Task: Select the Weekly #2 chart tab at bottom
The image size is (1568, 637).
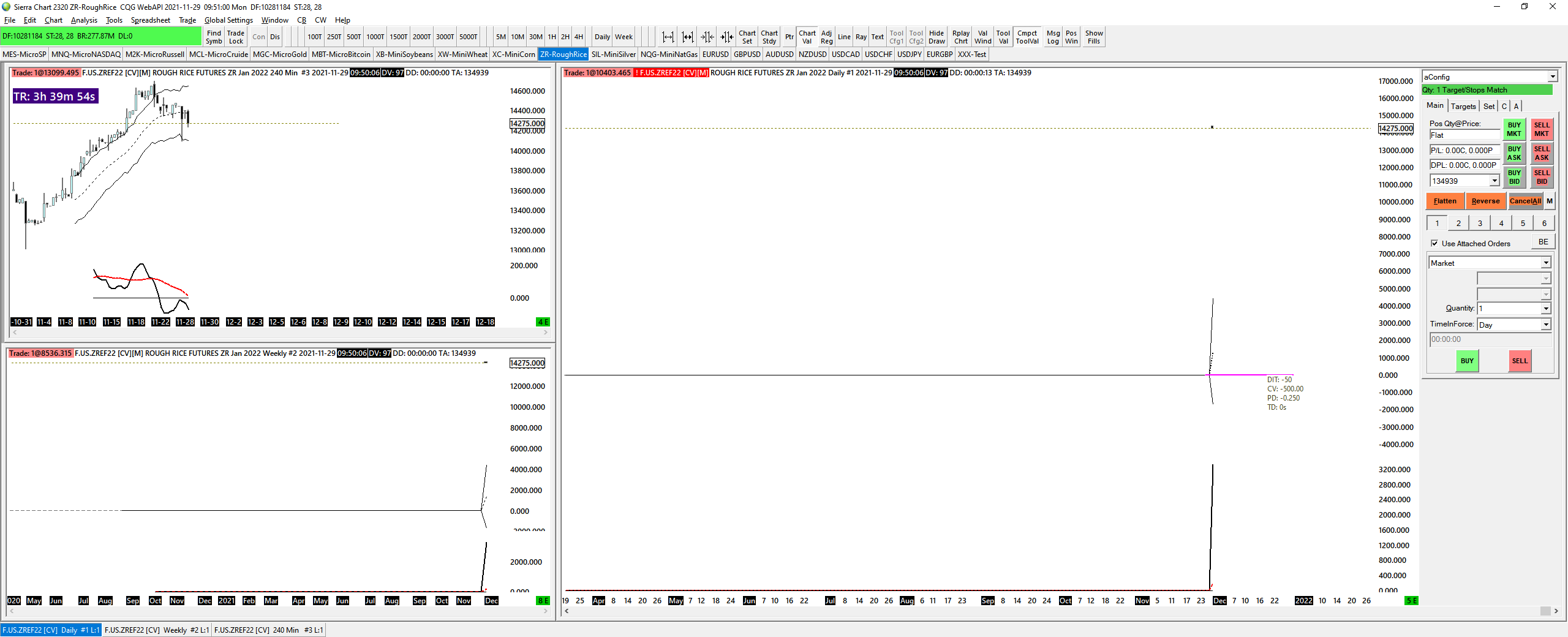Action: click(x=156, y=630)
